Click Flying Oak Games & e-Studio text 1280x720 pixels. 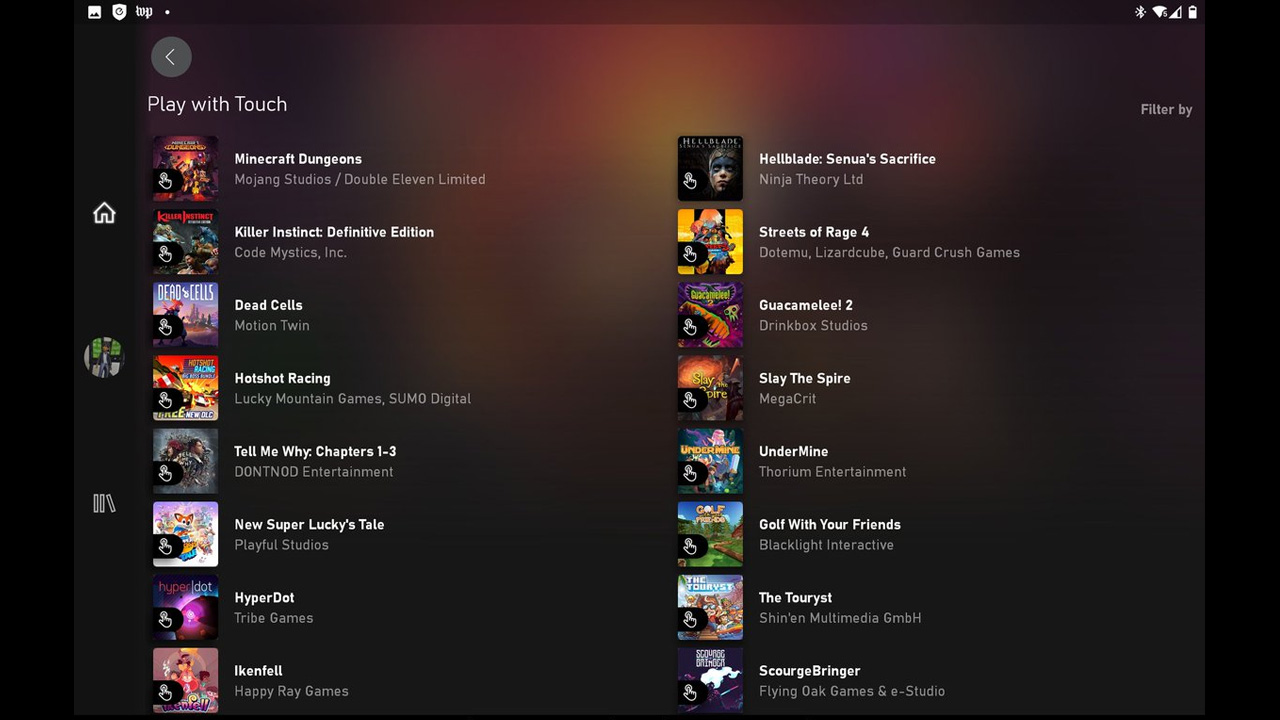click(x=852, y=690)
